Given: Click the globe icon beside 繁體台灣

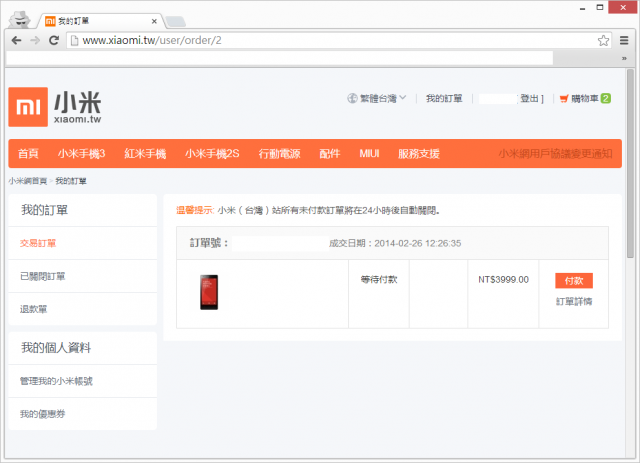Looking at the screenshot, I should click(x=352, y=98).
